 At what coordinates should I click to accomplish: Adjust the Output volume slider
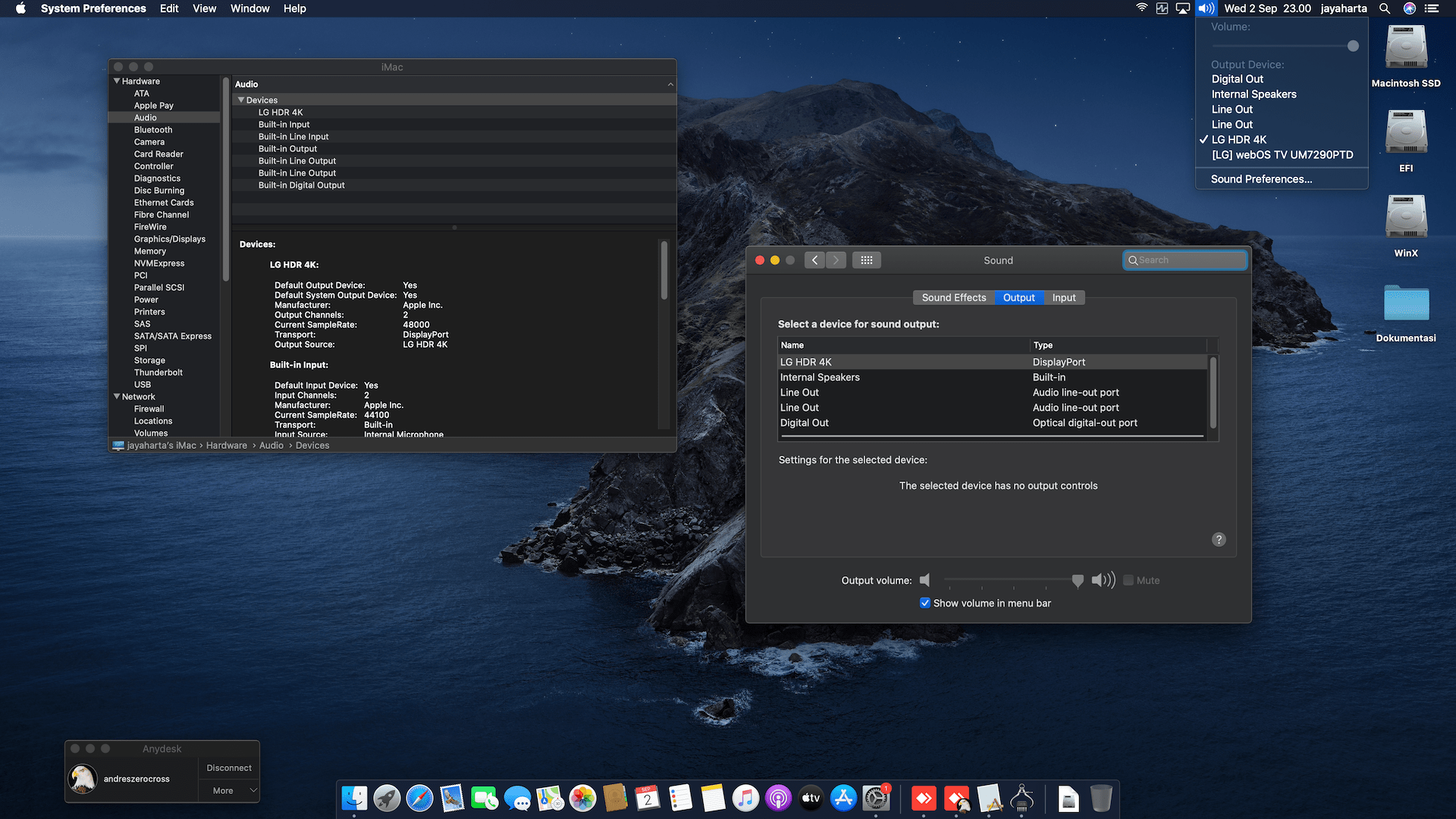pos(1078,580)
